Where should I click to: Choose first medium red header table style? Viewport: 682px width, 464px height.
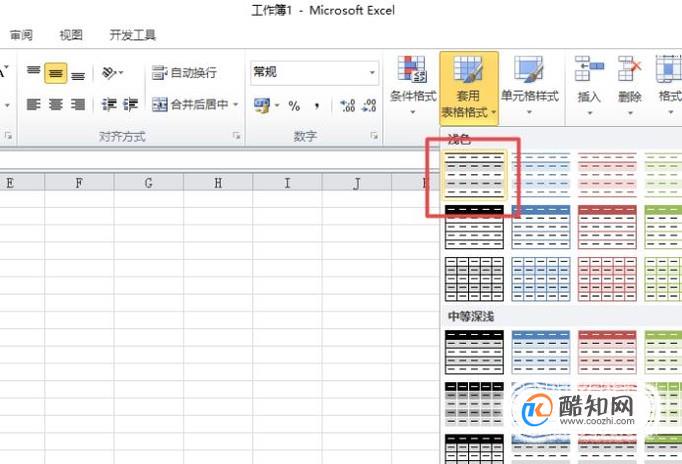[607, 352]
